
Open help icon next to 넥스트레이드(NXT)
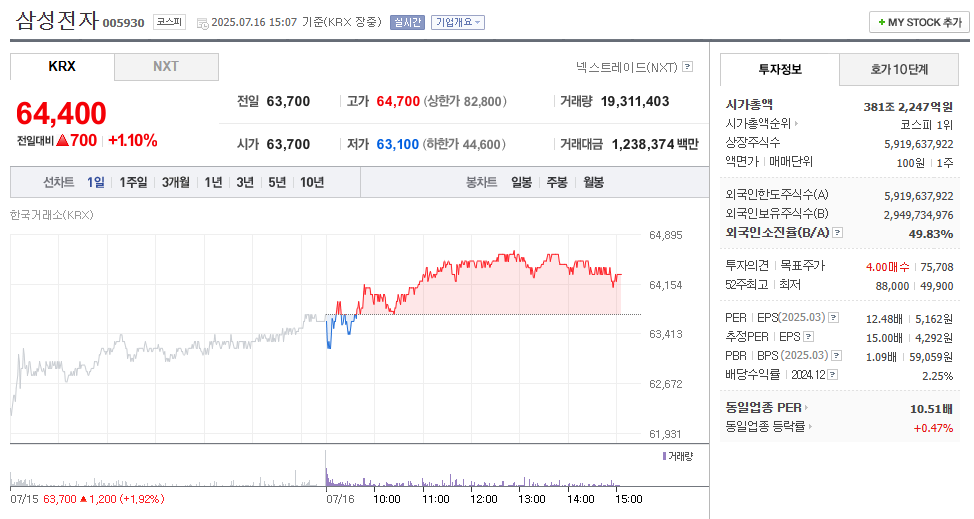(x=687, y=66)
